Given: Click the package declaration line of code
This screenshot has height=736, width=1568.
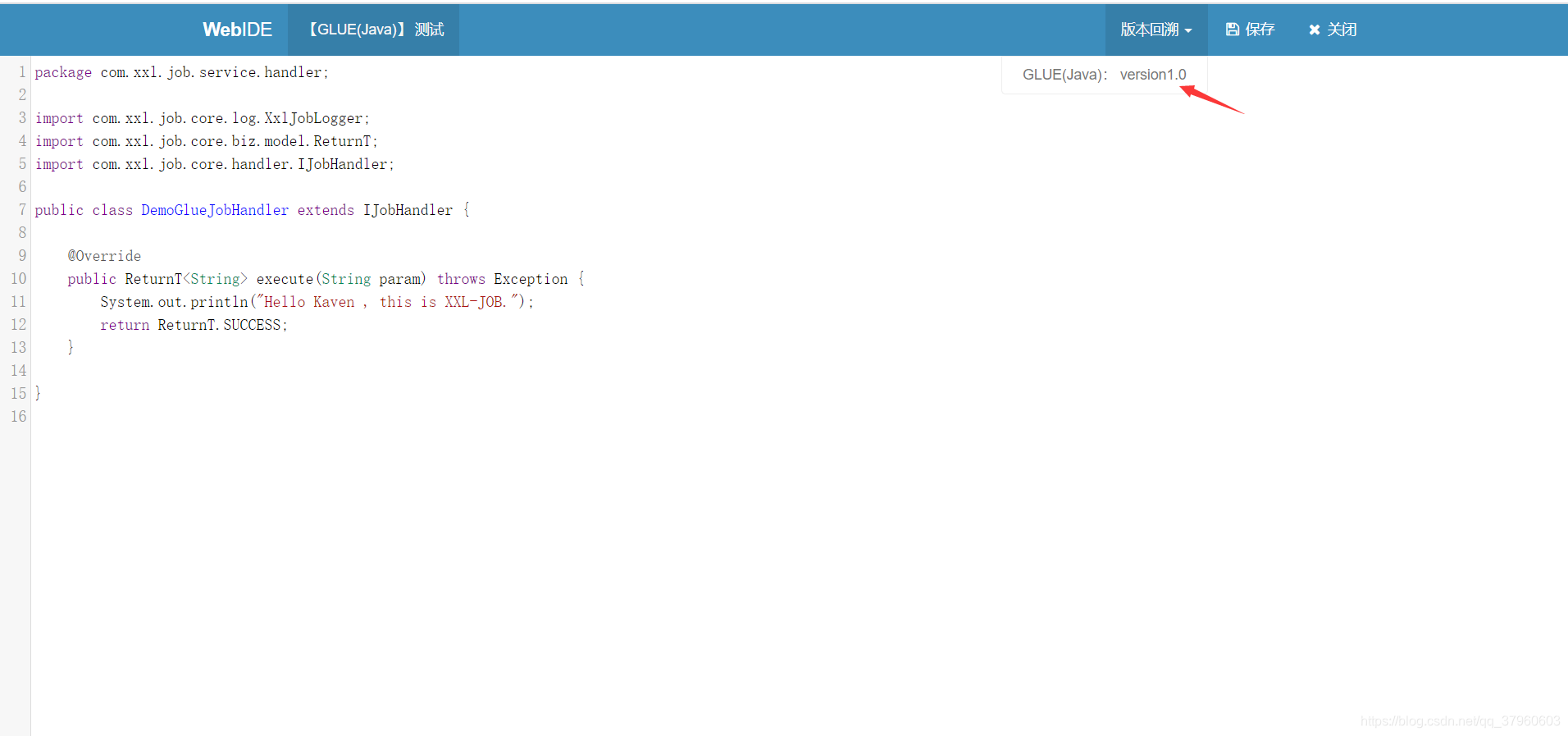Looking at the screenshot, I should click(181, 72).
